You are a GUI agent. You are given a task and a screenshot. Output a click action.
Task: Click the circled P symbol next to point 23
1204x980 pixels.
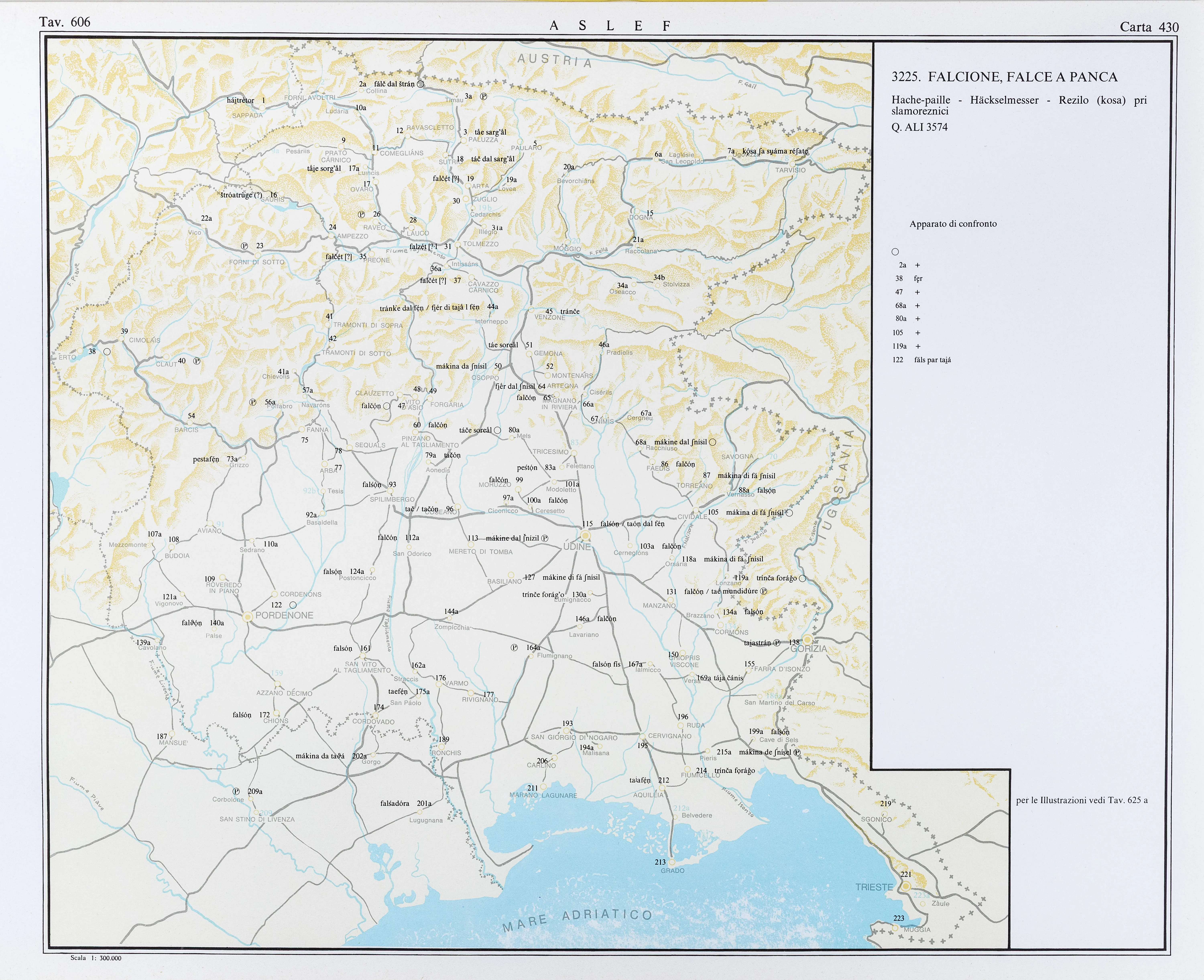click(x=245, y=246)
